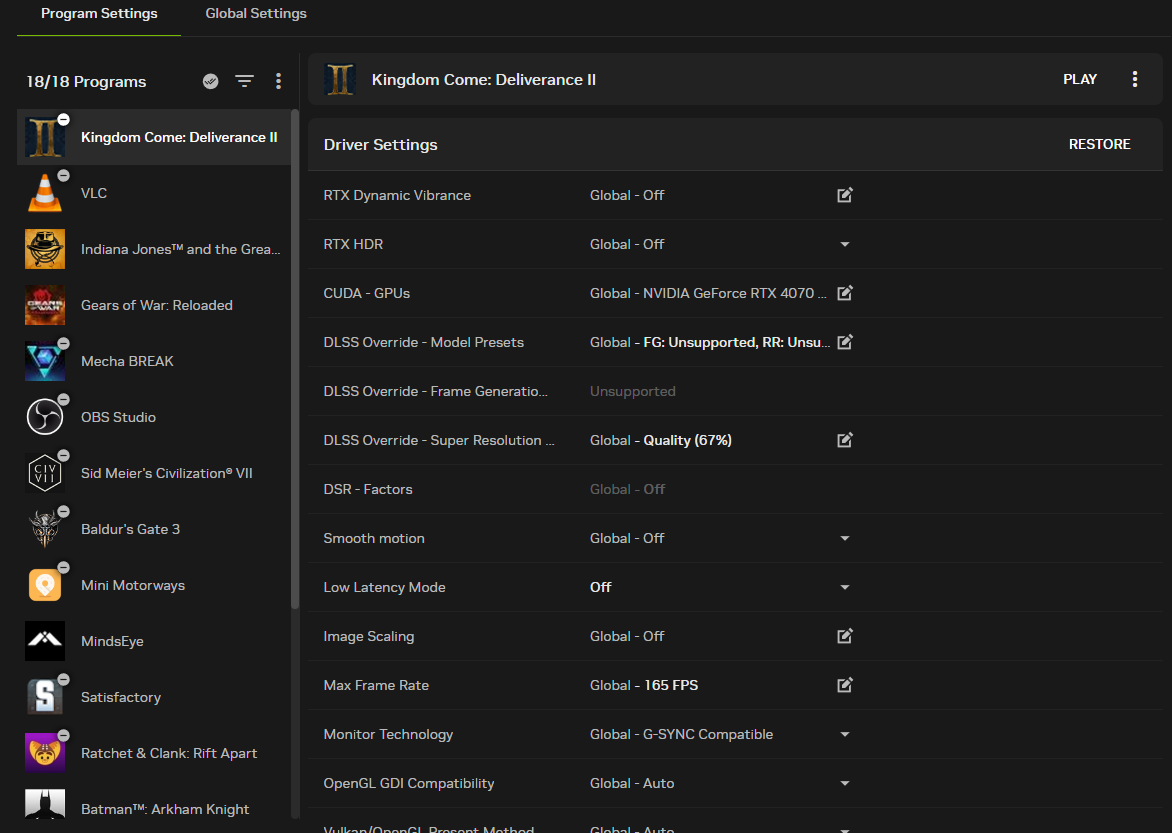The image size is (1172, 833).
Task: Edit the Max Frame Rate setting
Action: pyautogui.click(x=845, y=685)
